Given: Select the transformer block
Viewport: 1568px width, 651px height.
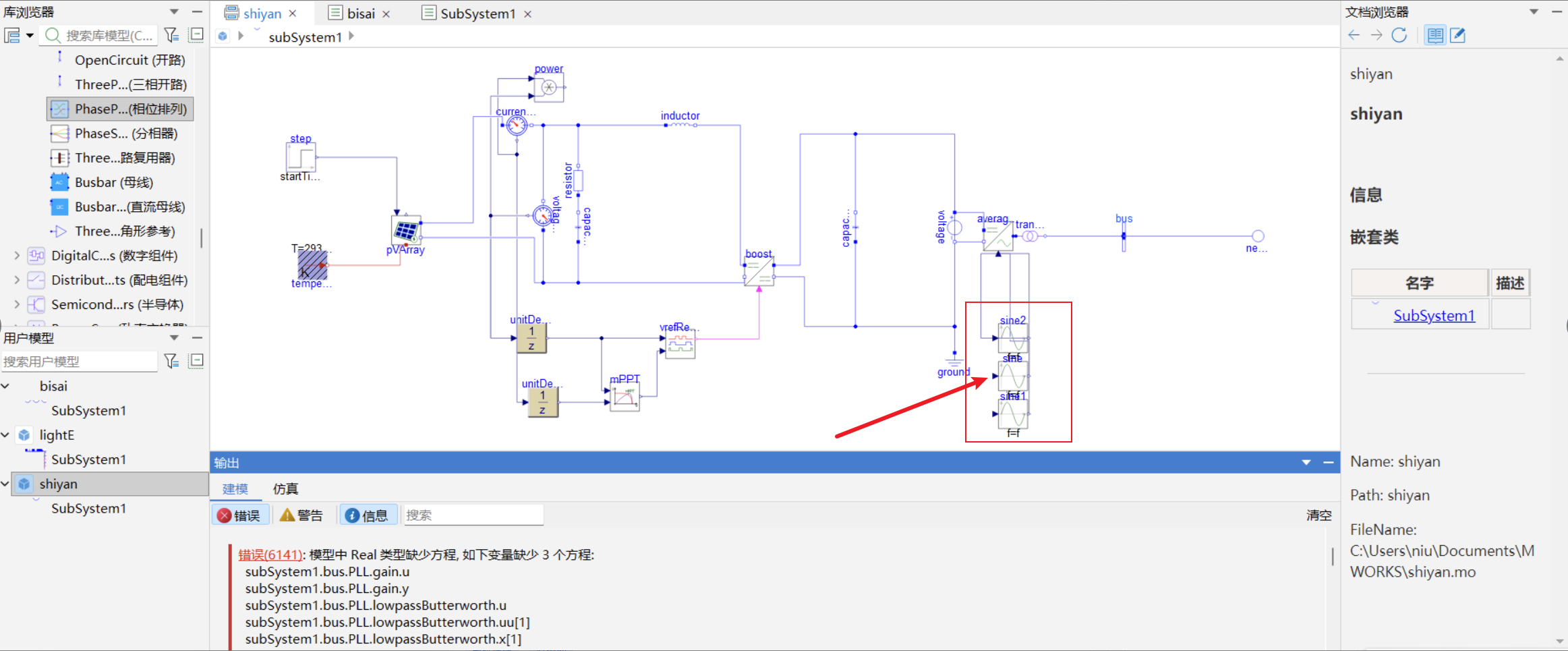Looking at the screenshot, I should (1030, 236).
